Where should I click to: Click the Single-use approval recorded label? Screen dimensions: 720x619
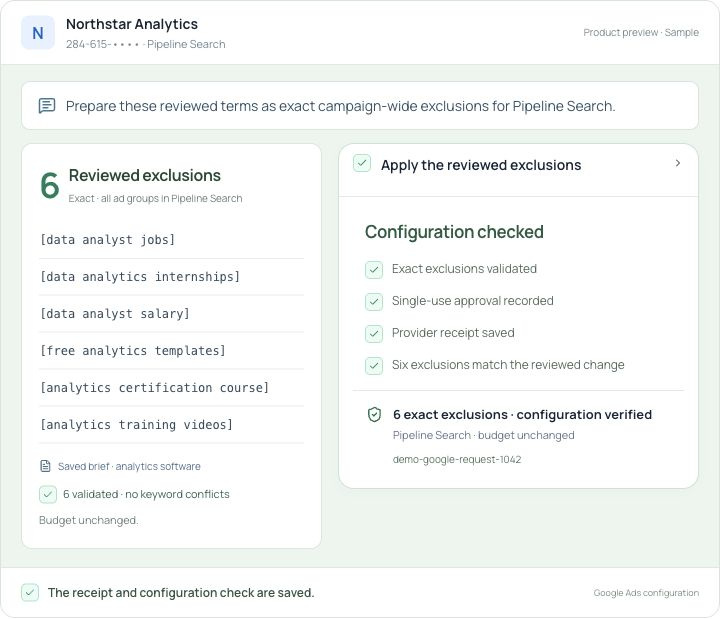(x=472, y=301)
